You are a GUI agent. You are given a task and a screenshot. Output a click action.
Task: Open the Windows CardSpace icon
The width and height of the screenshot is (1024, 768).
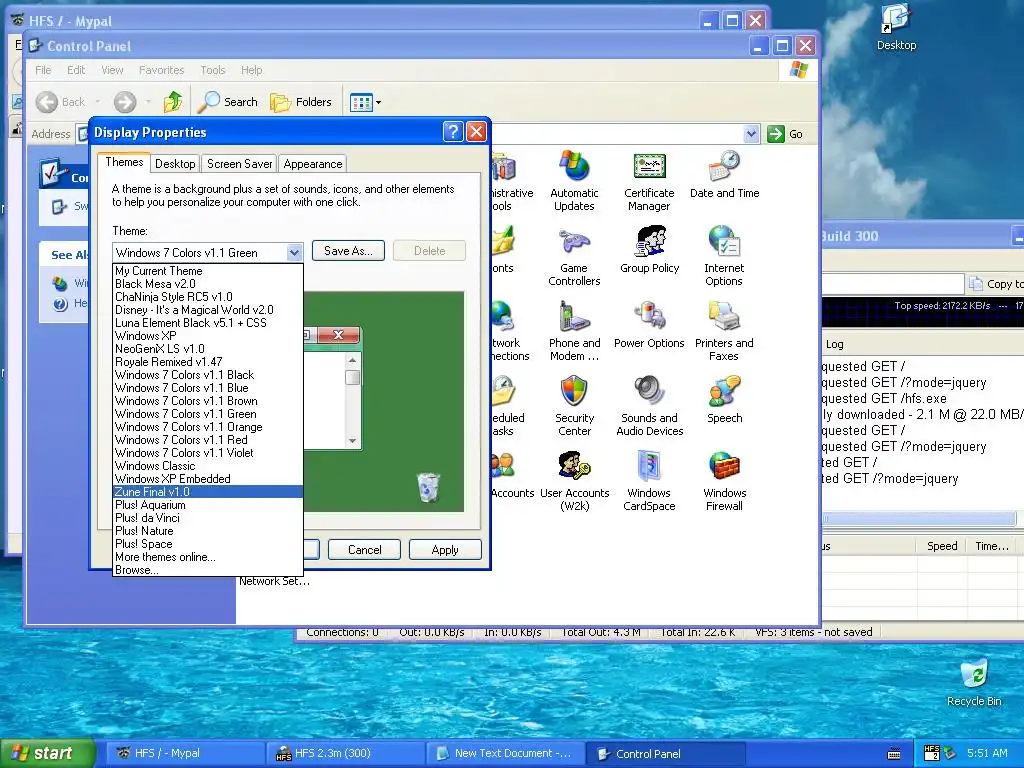click(649, 481)
